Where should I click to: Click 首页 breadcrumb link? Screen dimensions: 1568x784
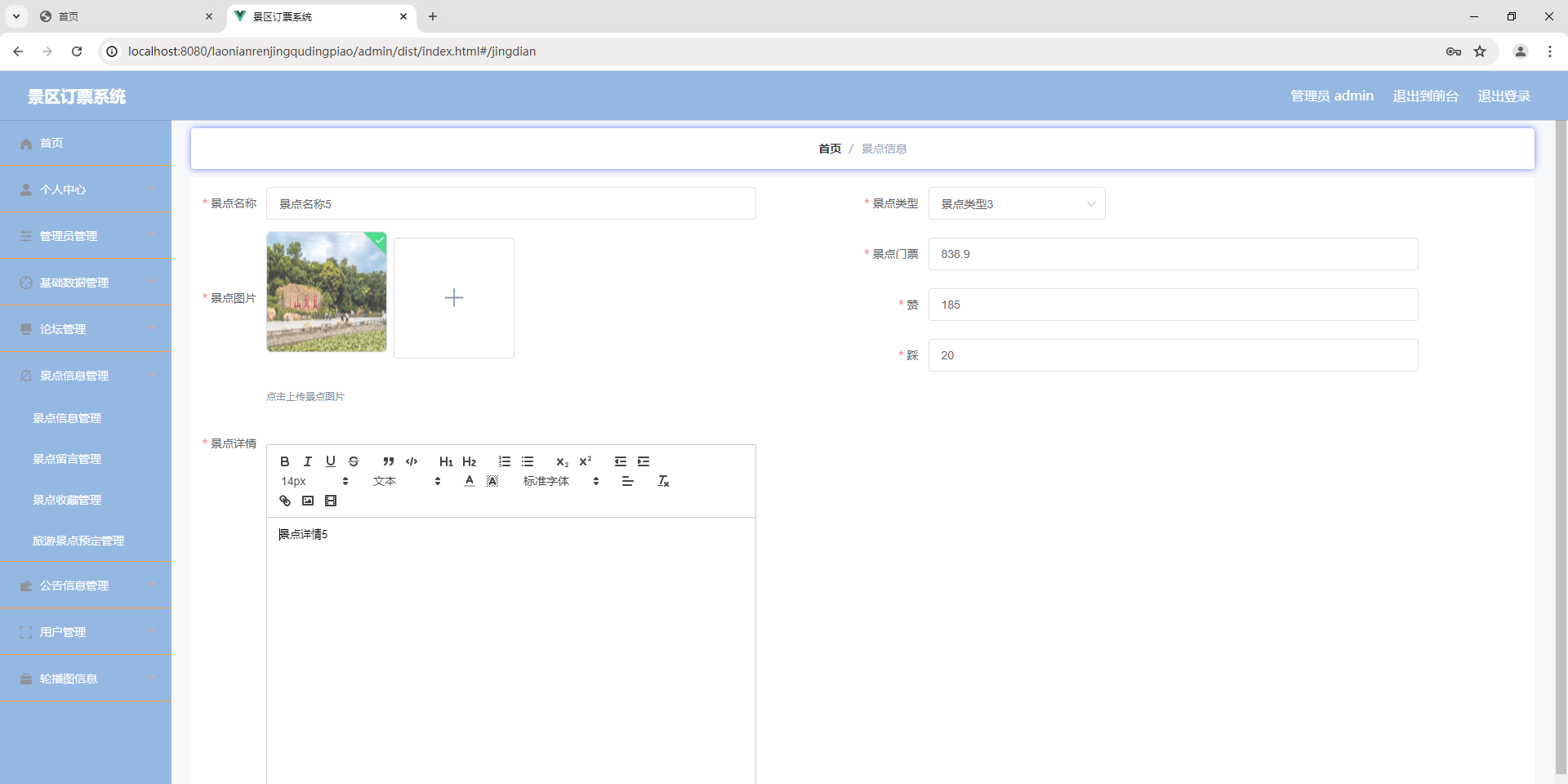(x=830, y=149)
